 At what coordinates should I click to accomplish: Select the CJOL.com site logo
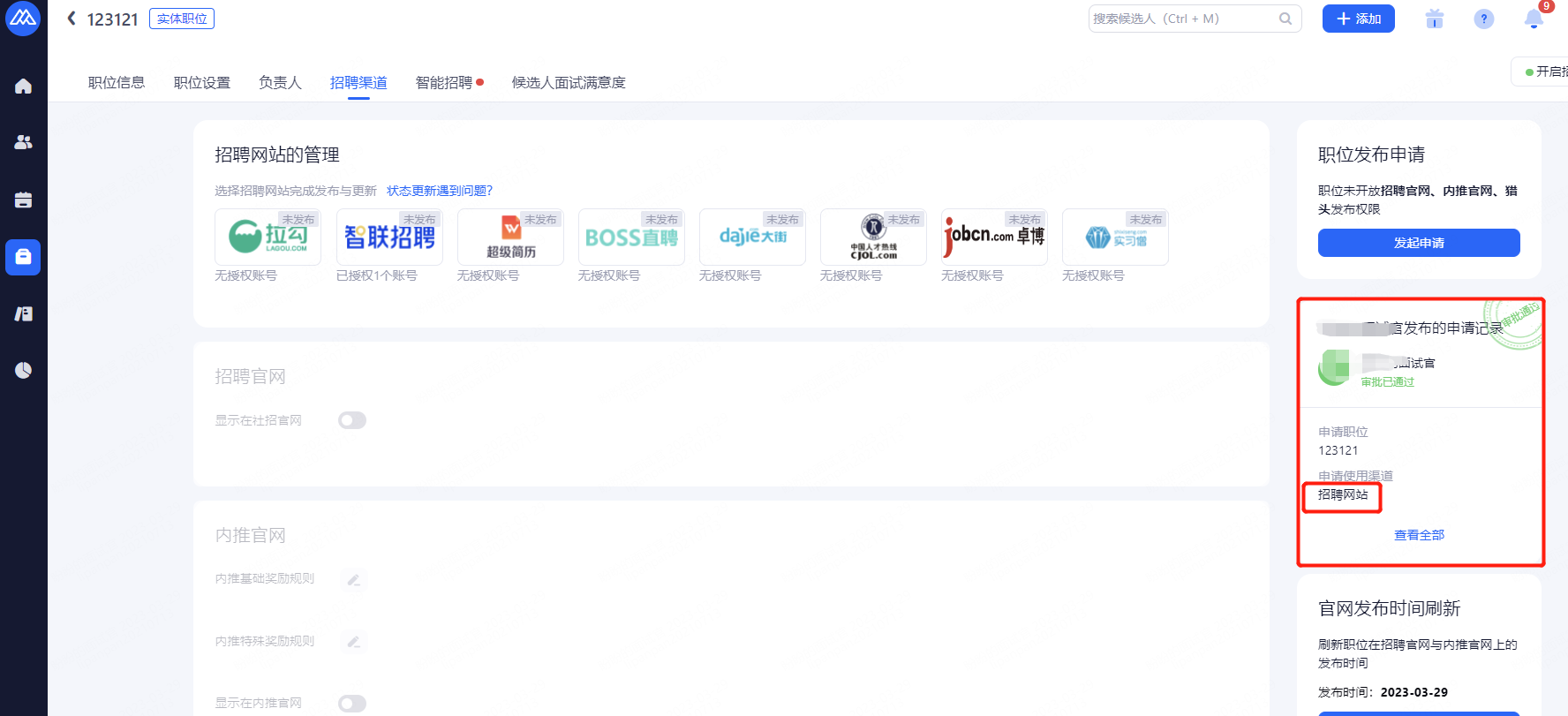(873, 237)
